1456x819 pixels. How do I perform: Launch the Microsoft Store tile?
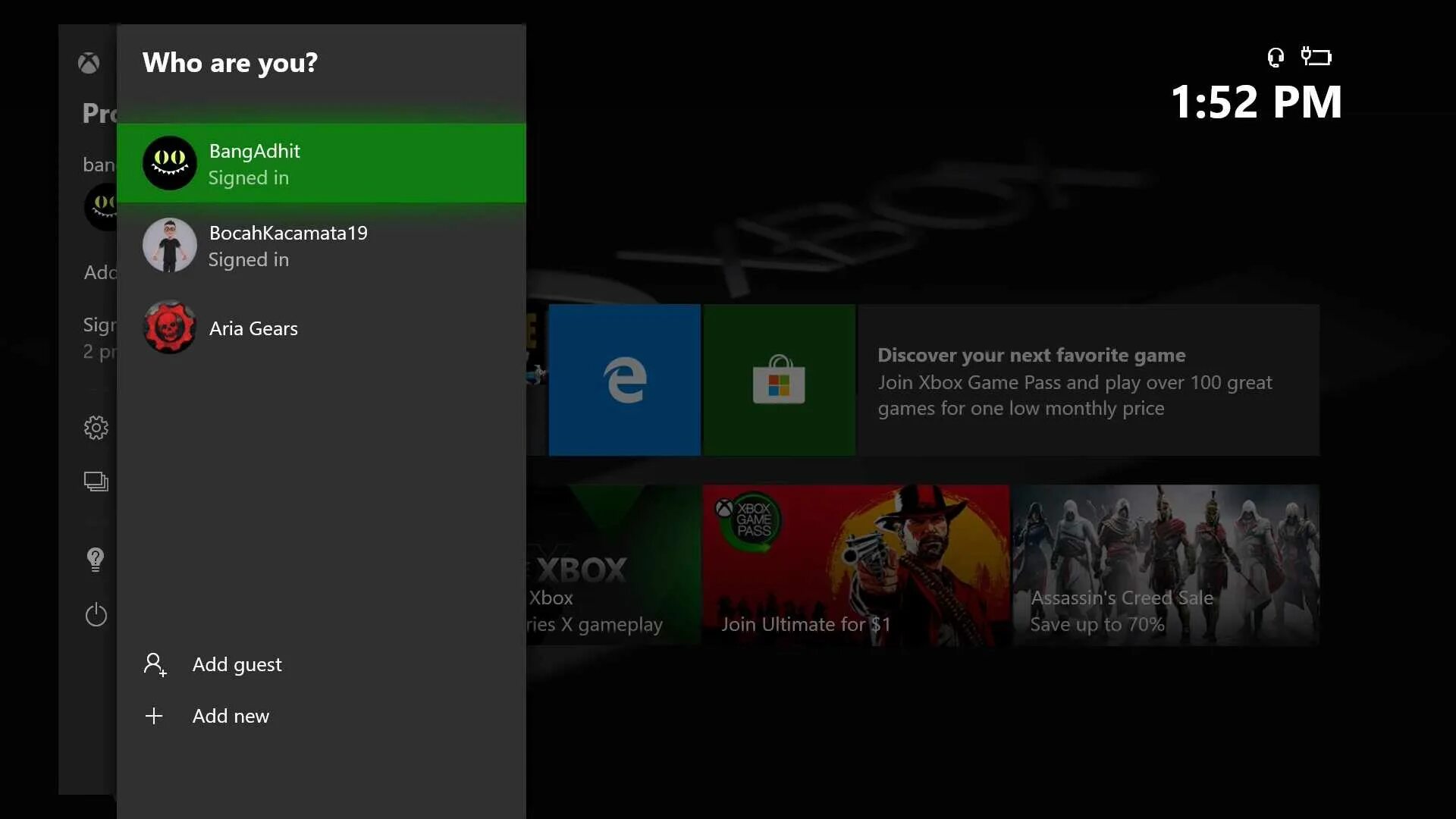[779, 380]
